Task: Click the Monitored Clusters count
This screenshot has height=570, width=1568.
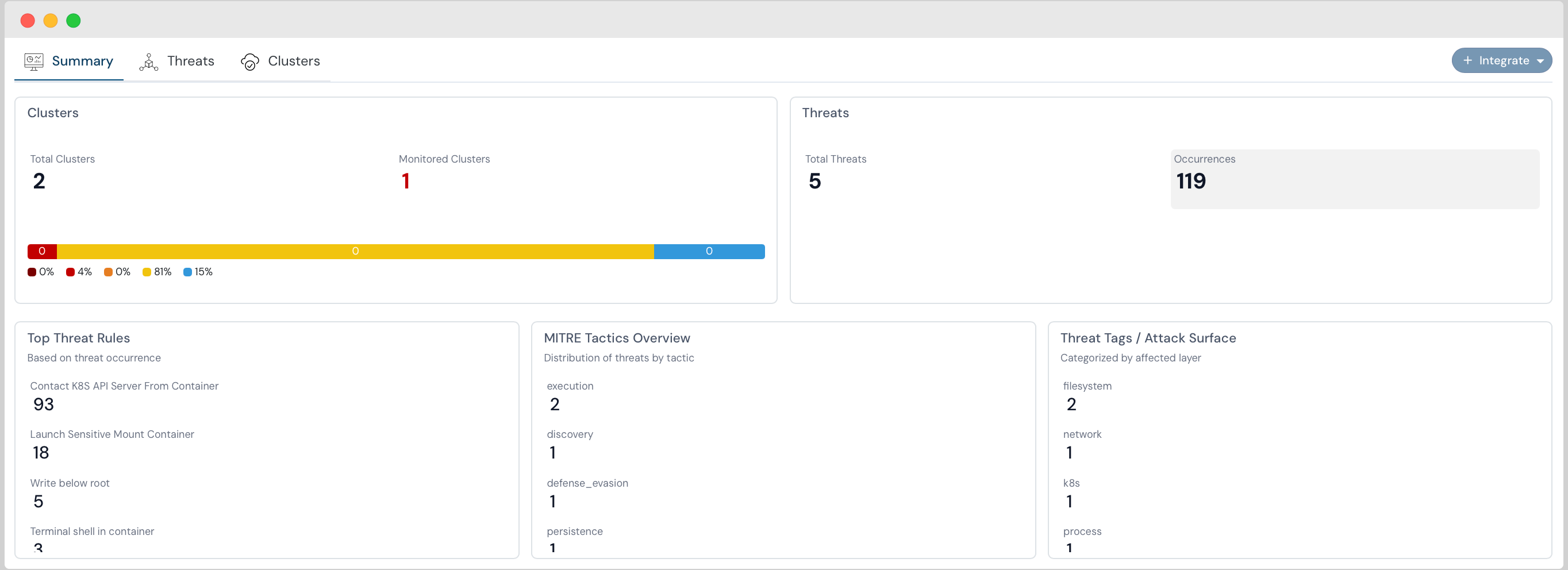Action: coord(405,181)
